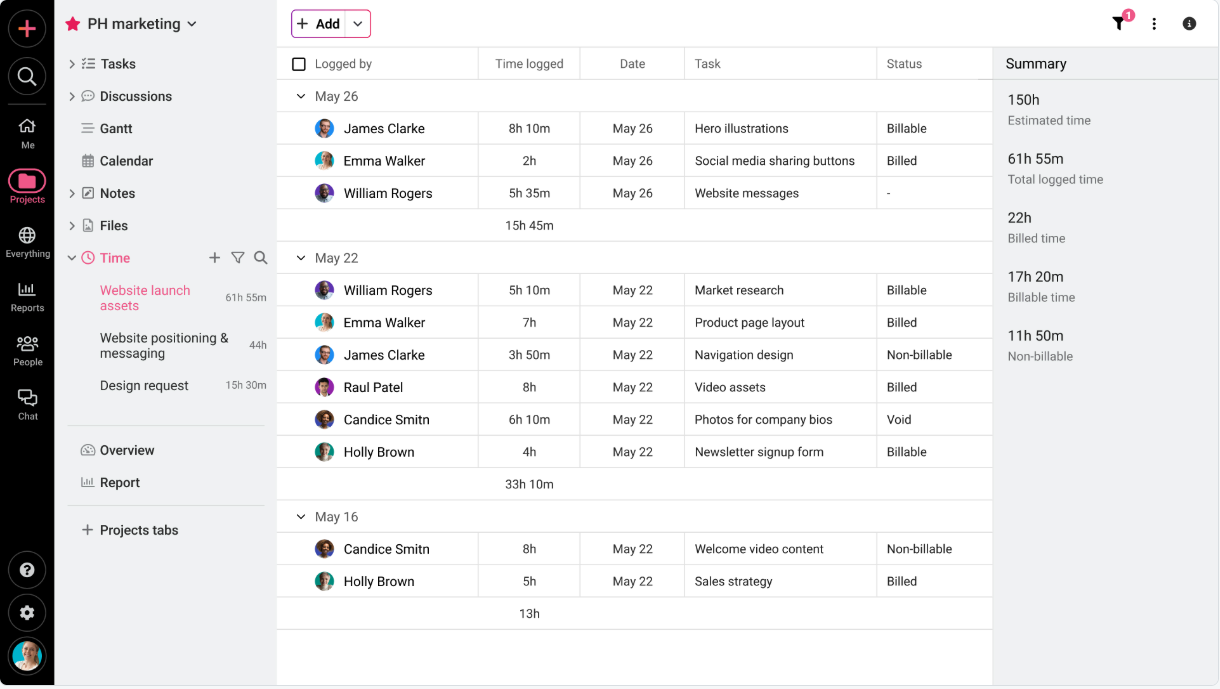Click the filter icon with notification badge
Viewport: 1220px width, 689px height.
click(x=1119, y=24)
